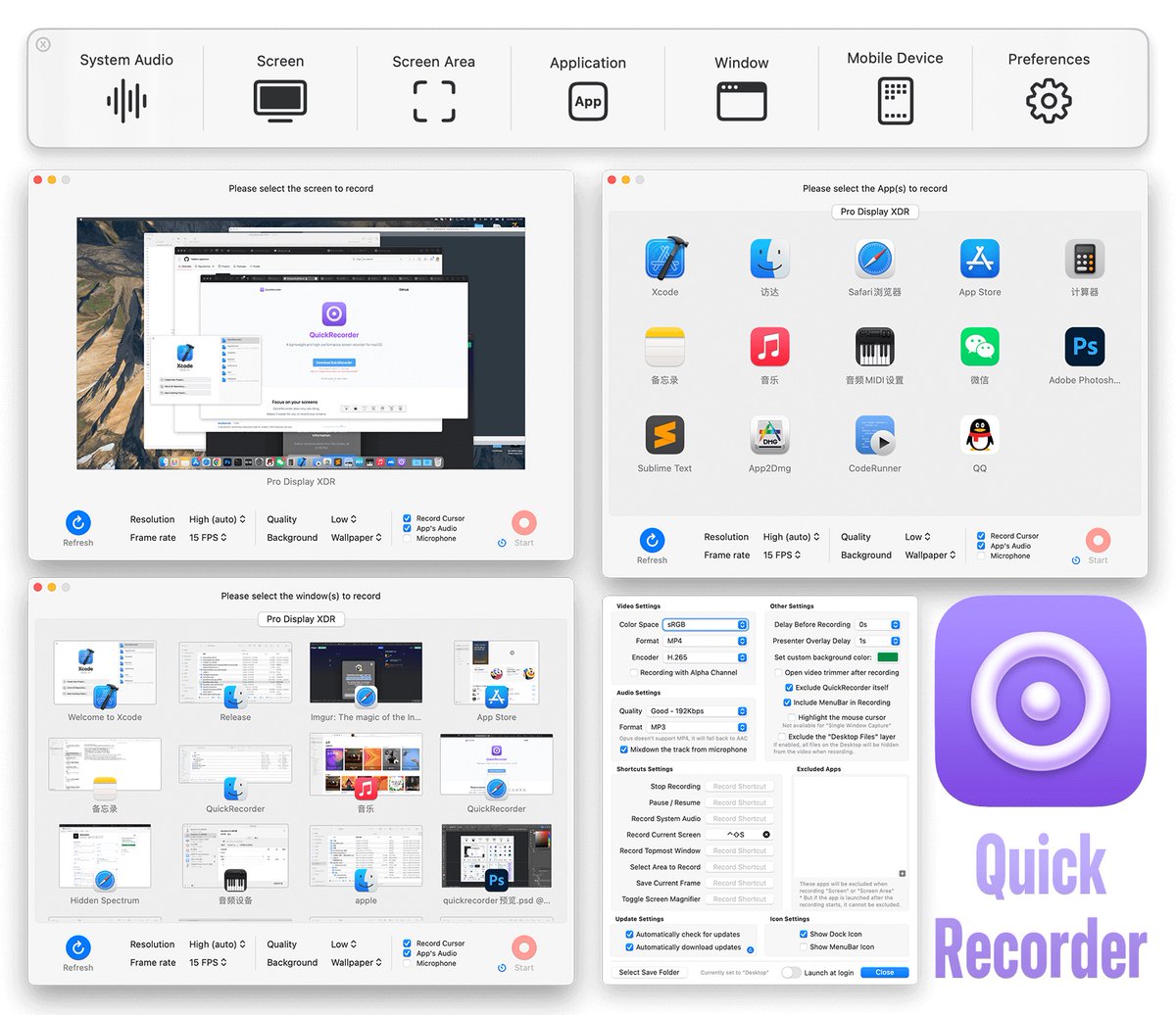Select Safari as the app to record
This screenshot has height=1015, width=1176.
coord(873,258)
